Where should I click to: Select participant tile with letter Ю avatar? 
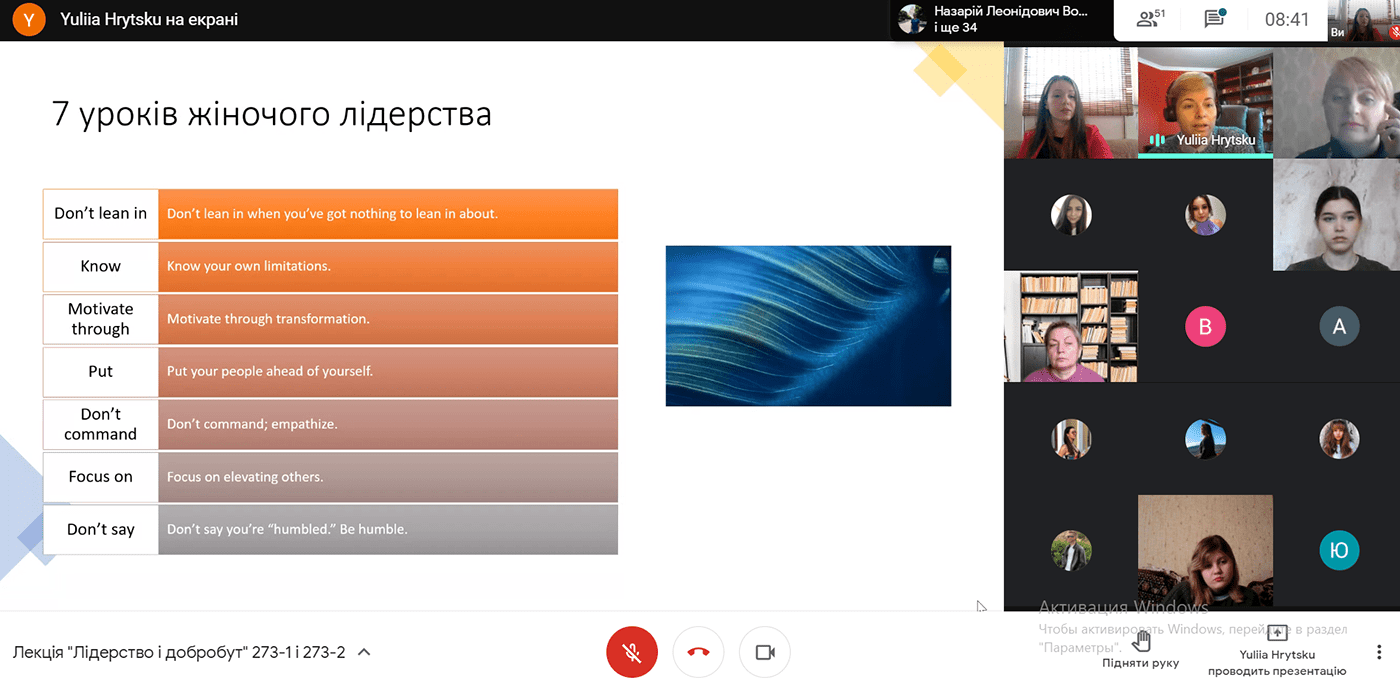tap(1339, 550)
